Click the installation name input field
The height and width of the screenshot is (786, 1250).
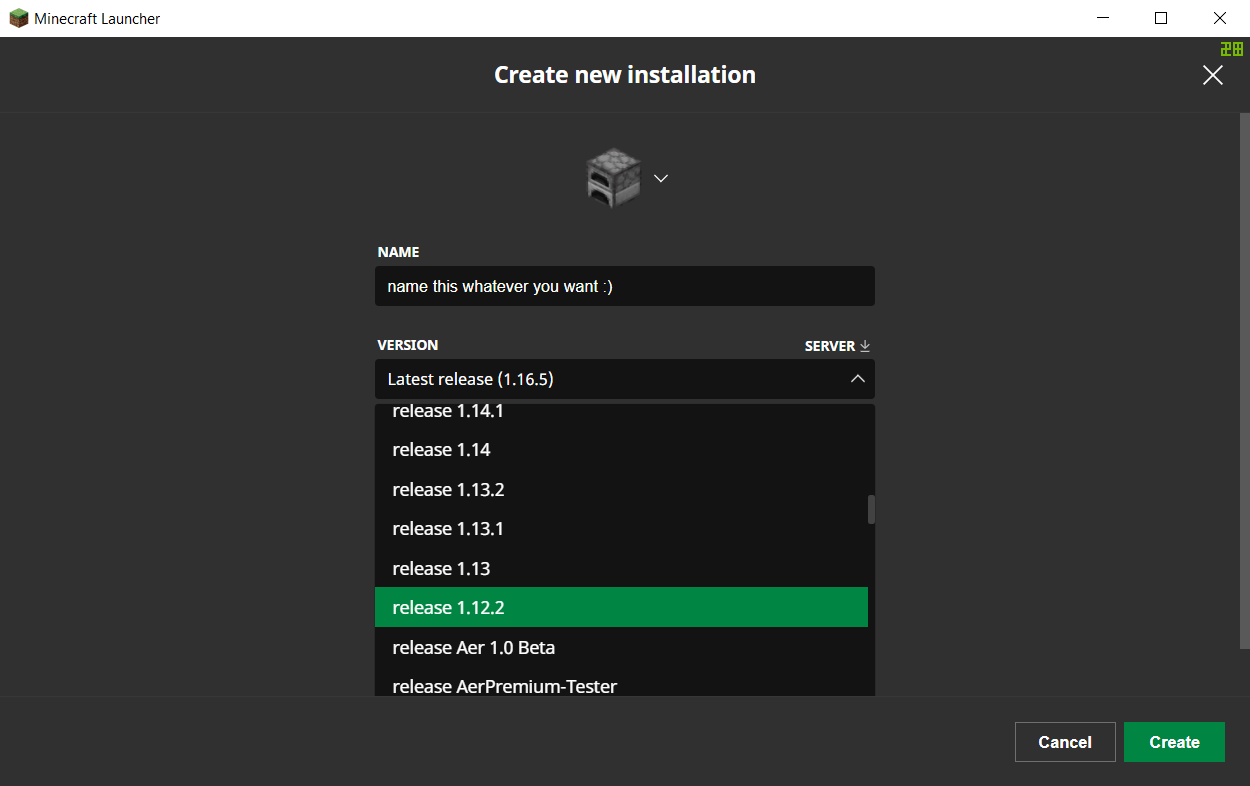point(625,286)
